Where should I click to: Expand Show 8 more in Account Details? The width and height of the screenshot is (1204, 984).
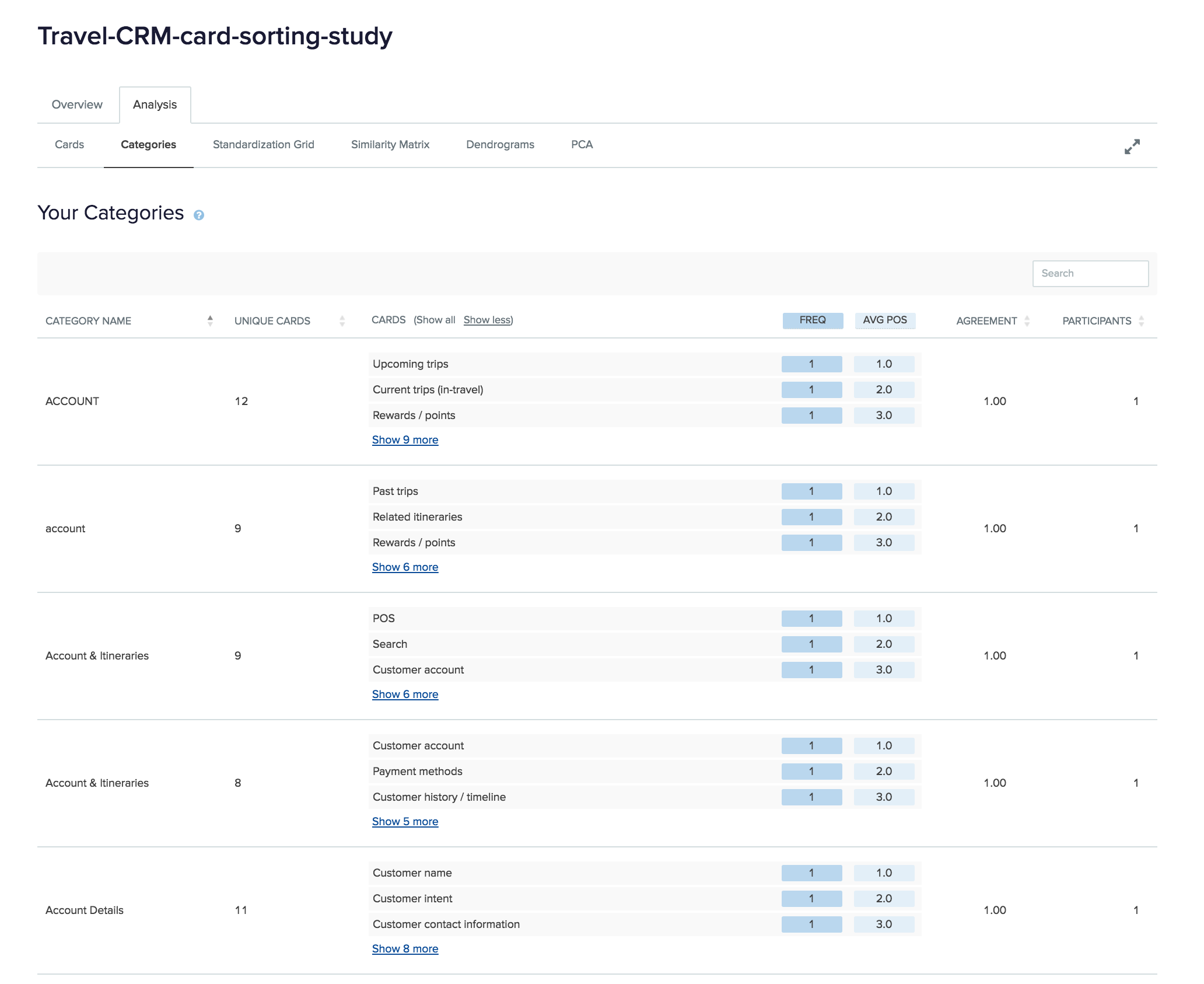(x=405, y=949)
